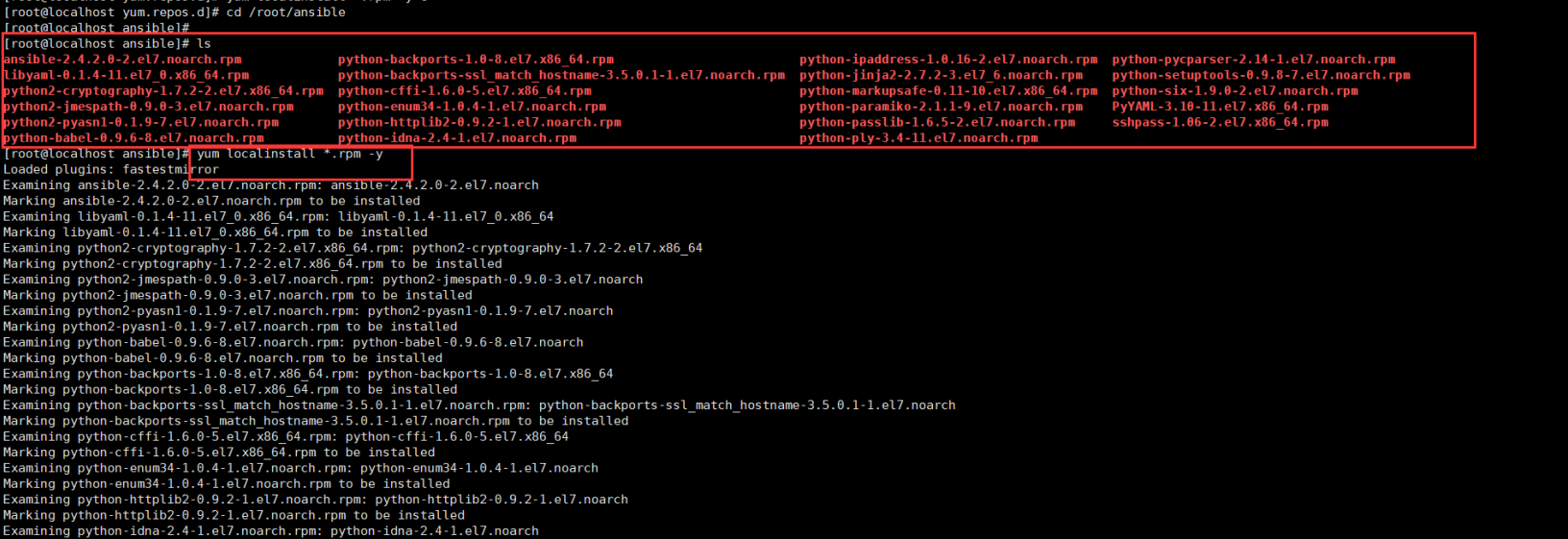The height and width of the screenshot is (539, 1568).
Task: Select python-ipaddress-1.0.16-2.el7.noarch.rpm file name
Action: (x=948, y=60)
